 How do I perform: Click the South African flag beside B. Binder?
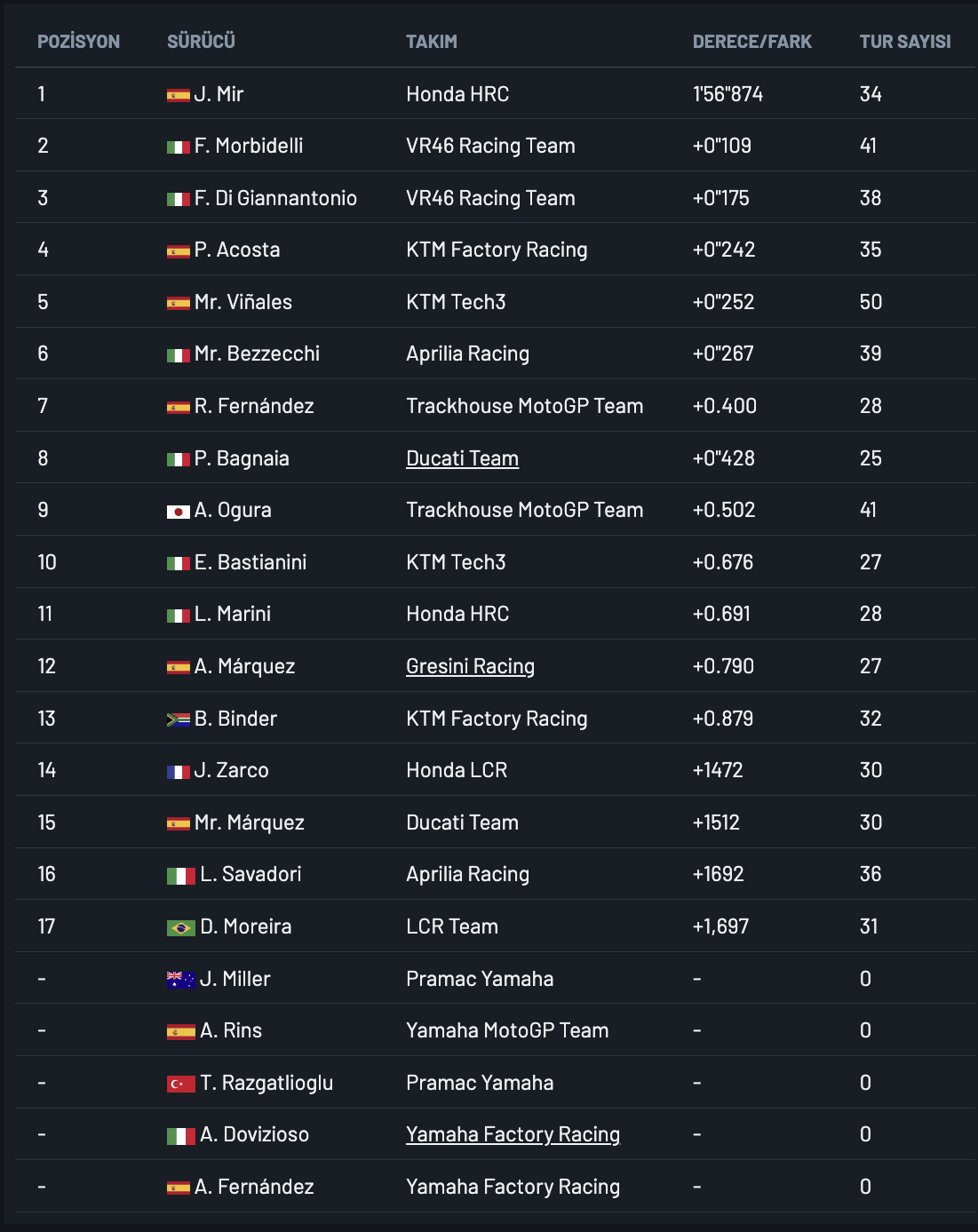(x=178, y=719)
